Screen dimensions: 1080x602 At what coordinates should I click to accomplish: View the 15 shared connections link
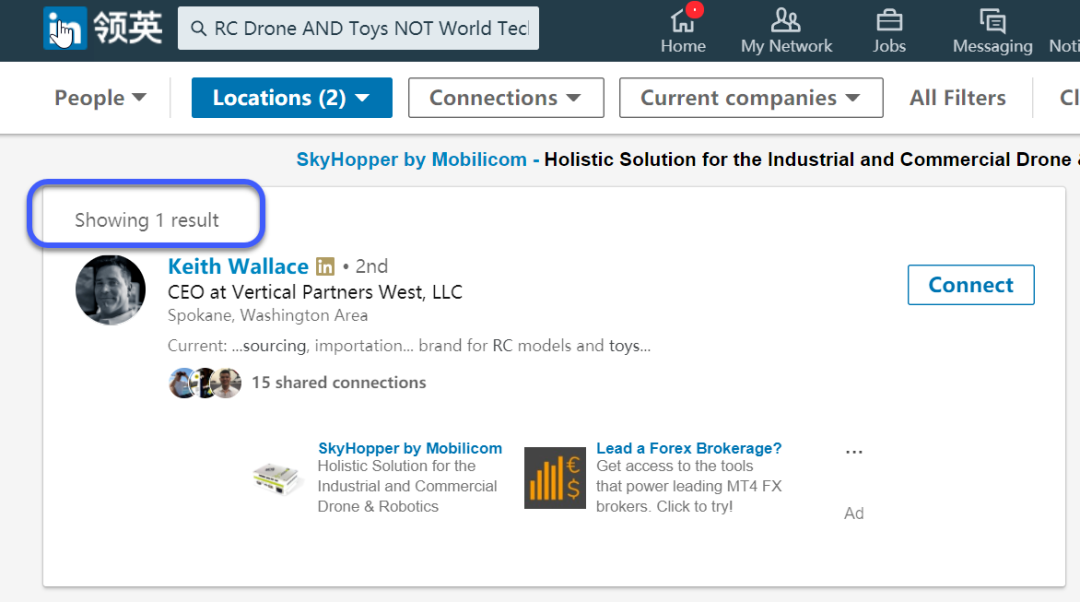tap(338, 383)
